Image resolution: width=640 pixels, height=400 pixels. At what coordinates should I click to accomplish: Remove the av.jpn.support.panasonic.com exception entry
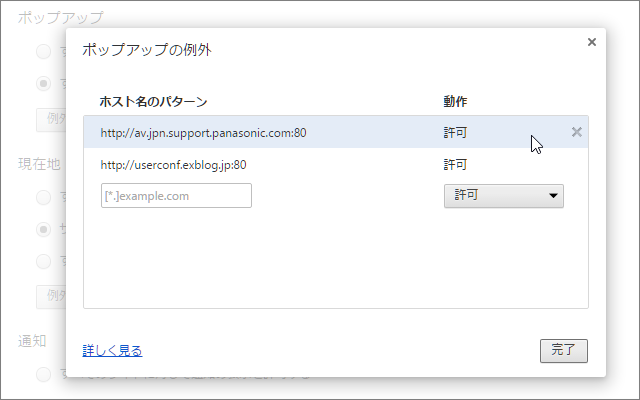click(576, 132)
